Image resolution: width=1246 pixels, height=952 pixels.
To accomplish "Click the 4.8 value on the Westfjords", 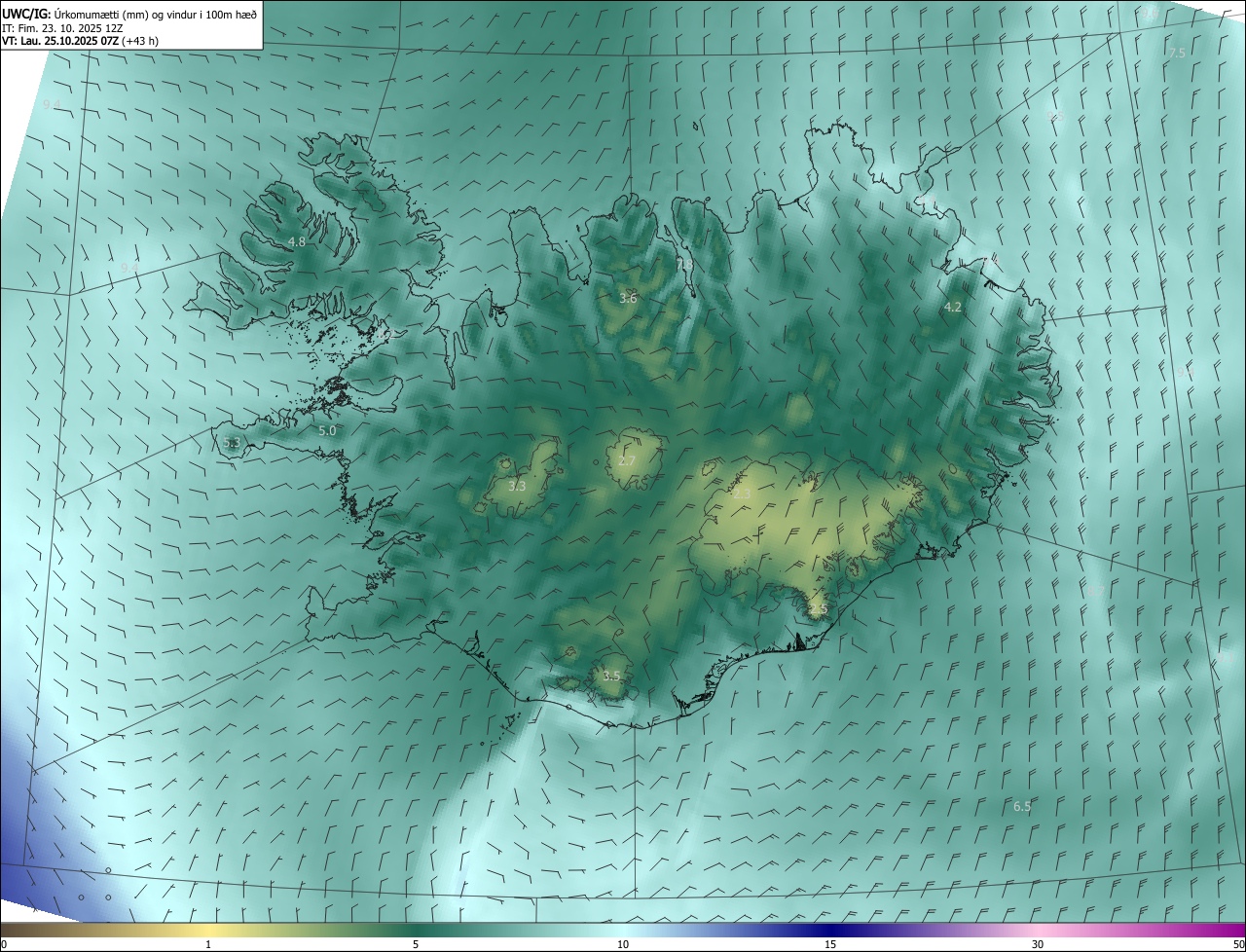I will click(297, 241).
